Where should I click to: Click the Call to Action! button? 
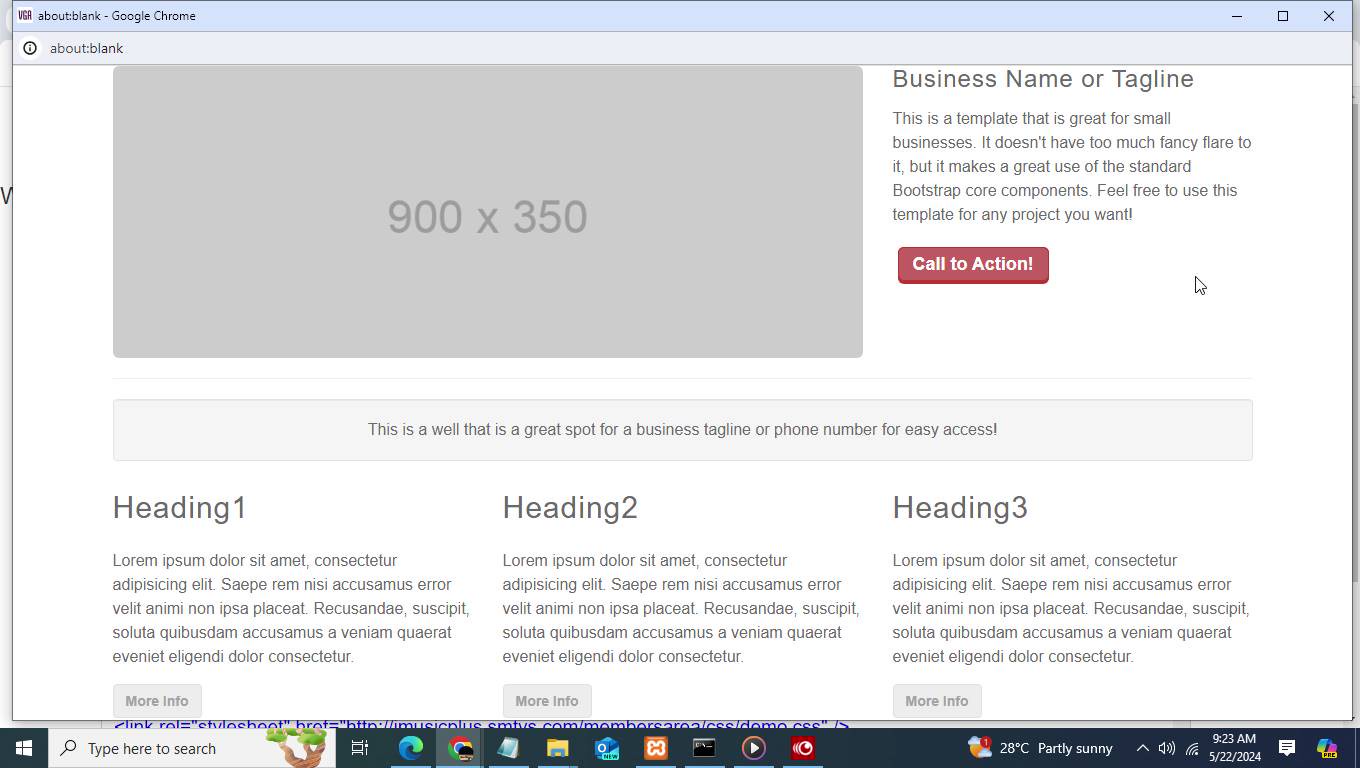tap(973, 265)
